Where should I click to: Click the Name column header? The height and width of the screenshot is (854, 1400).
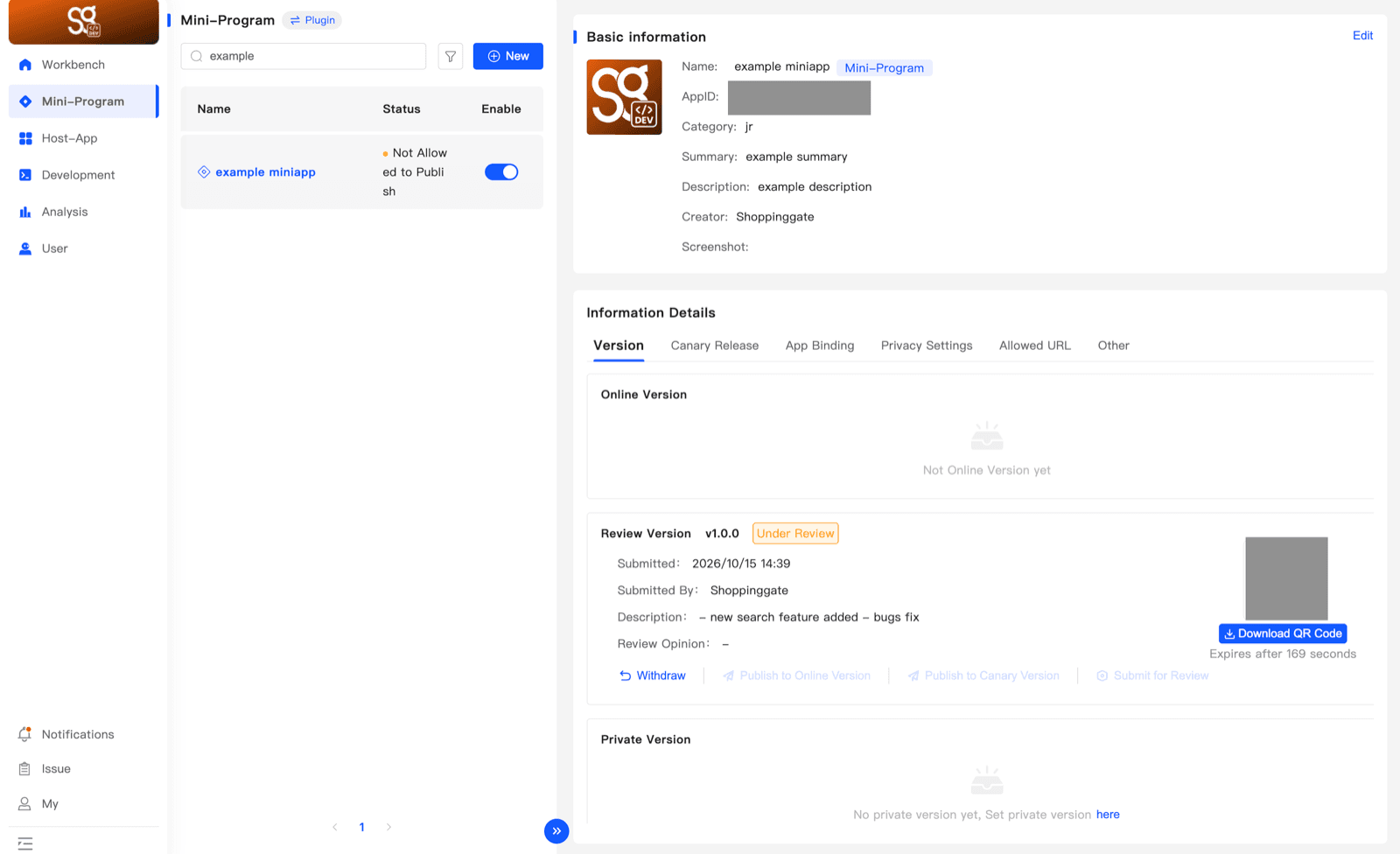pos(214,109)
